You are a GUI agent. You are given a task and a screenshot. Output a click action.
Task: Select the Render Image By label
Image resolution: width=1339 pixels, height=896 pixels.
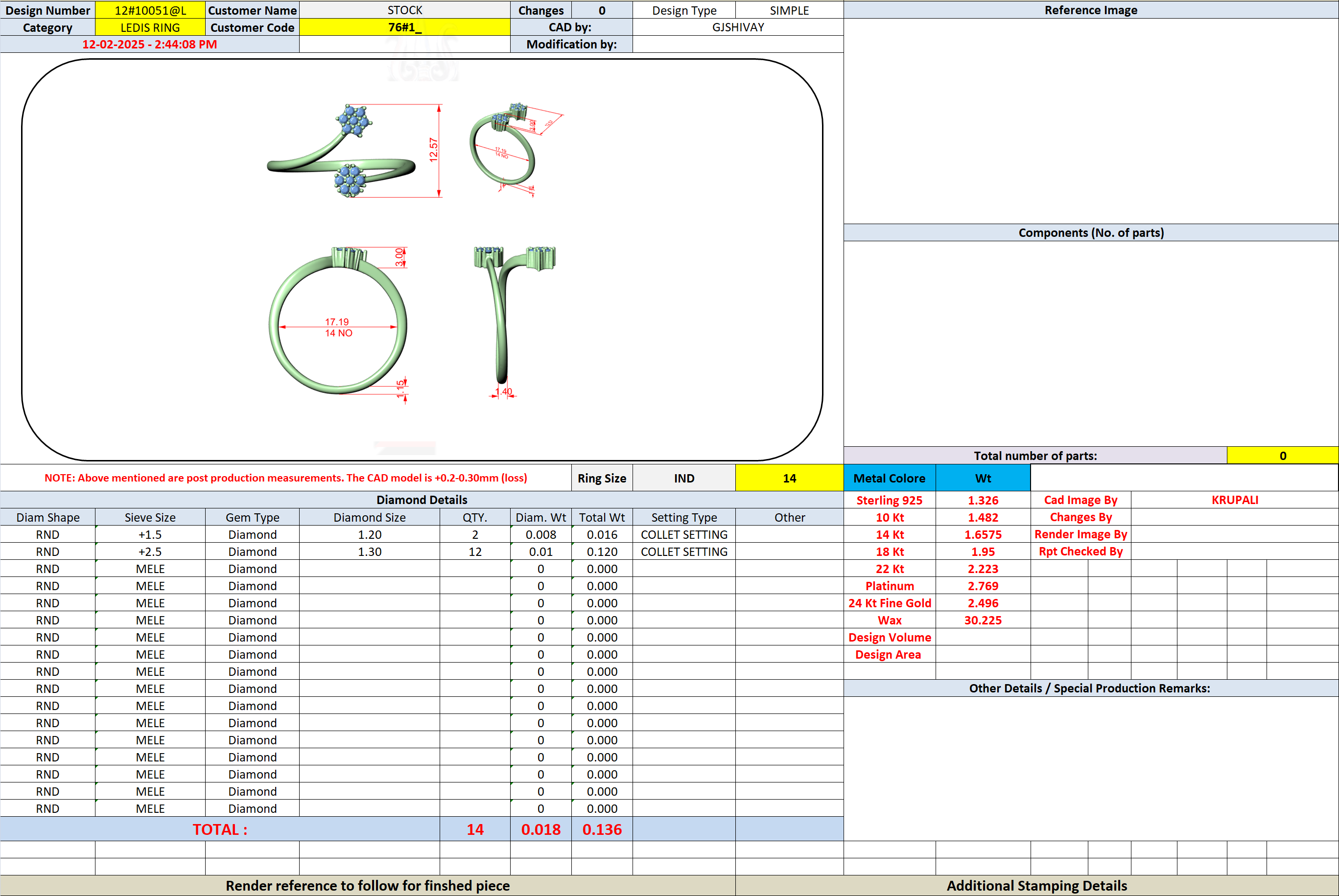(1081, 534)
